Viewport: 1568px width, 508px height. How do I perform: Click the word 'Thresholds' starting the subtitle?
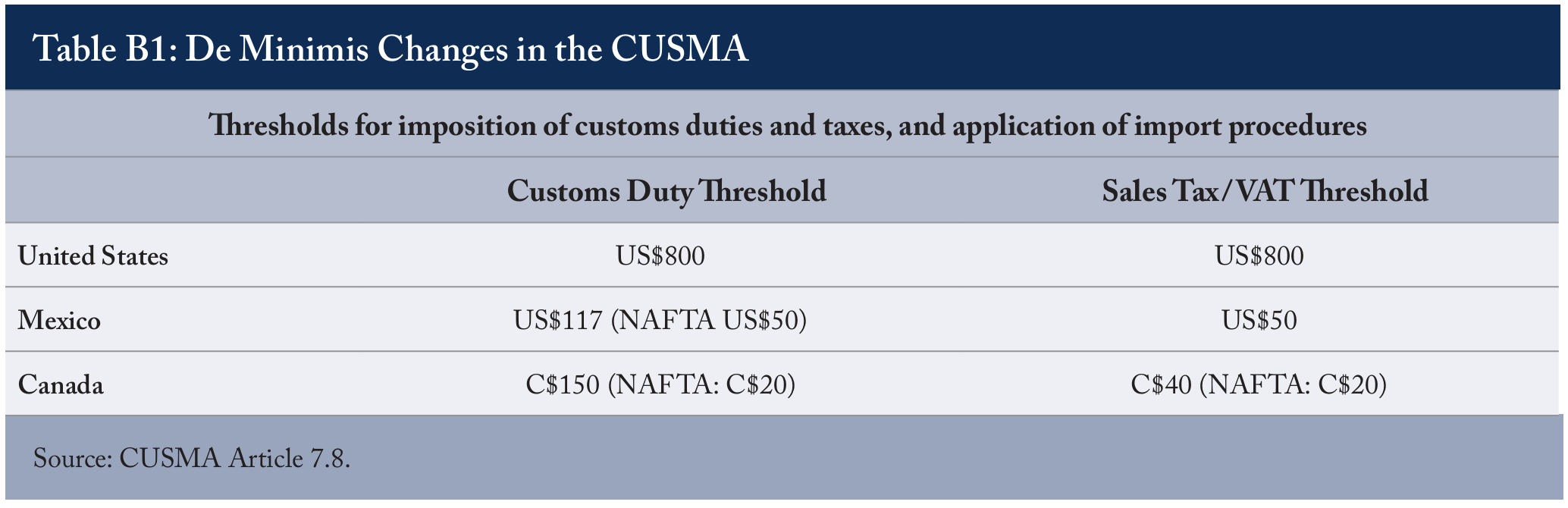[278, 125]
